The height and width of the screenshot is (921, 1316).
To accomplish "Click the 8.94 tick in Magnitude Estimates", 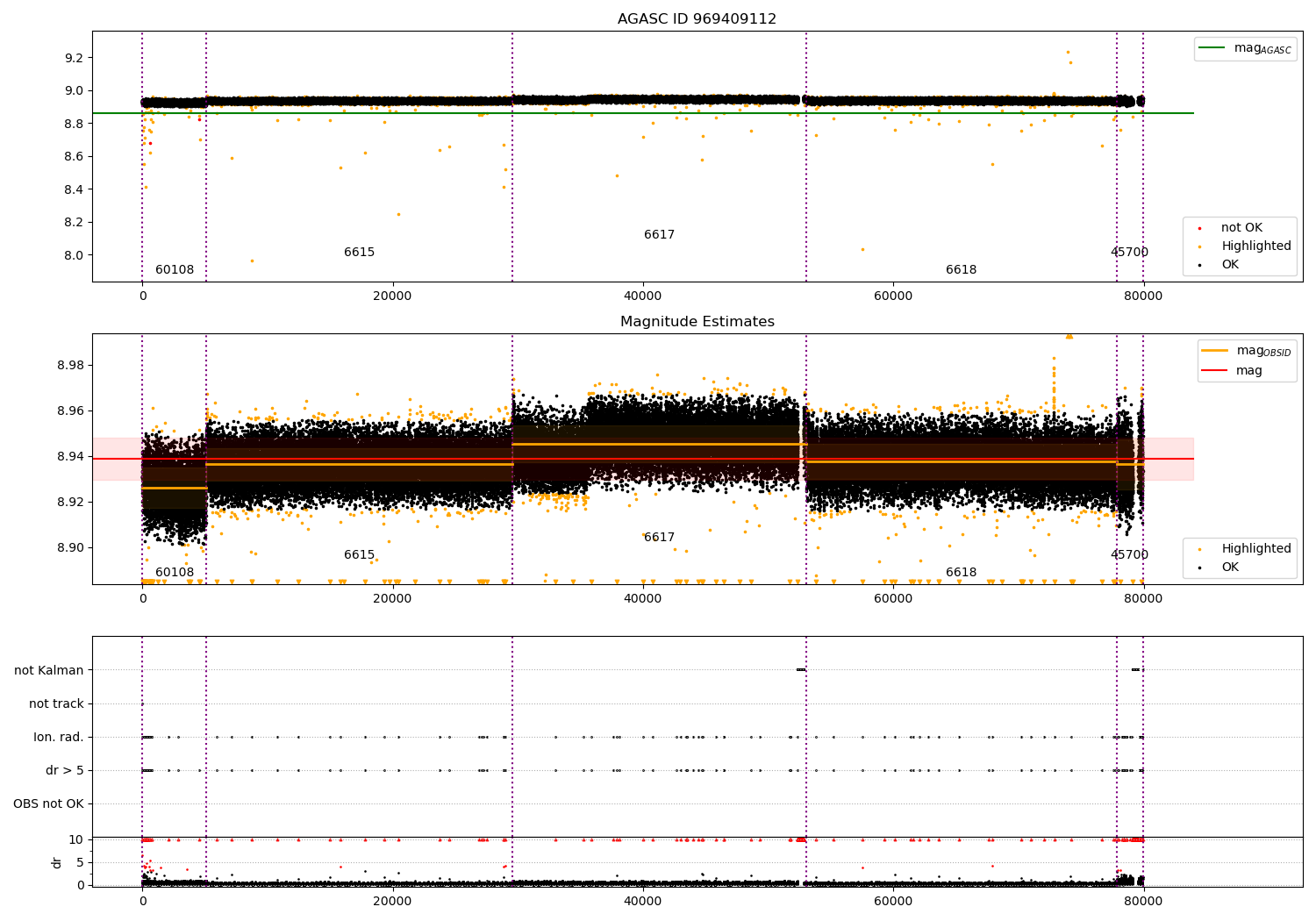I will coord(70,456).
